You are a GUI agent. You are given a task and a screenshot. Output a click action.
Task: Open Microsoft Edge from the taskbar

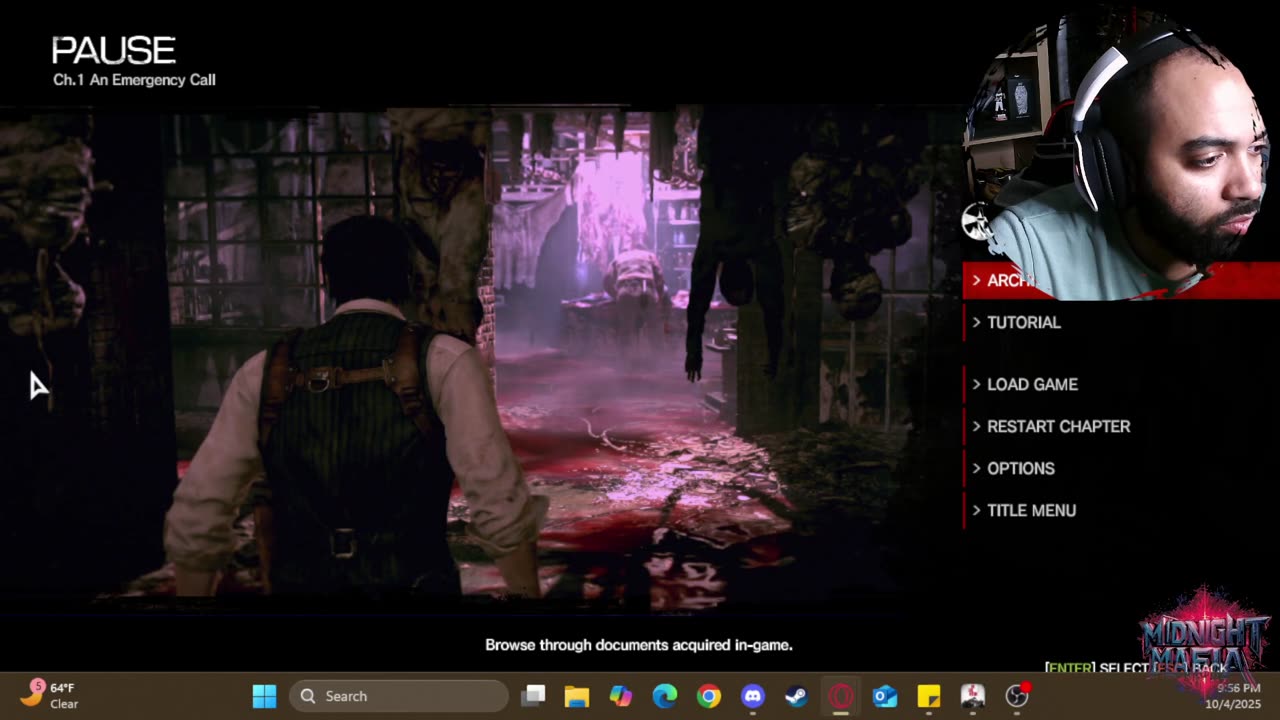point(665,696)
